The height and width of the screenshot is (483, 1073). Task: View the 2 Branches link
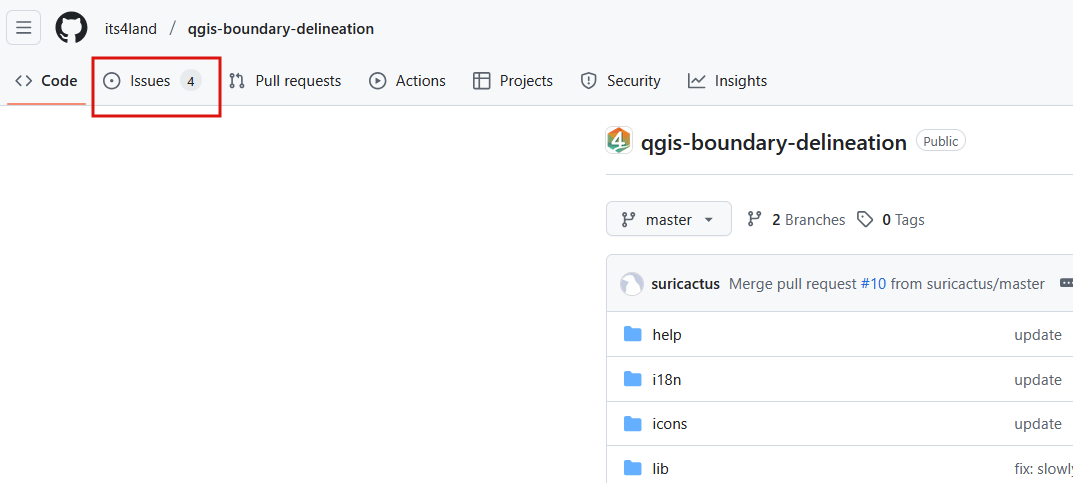coord(796,220)
